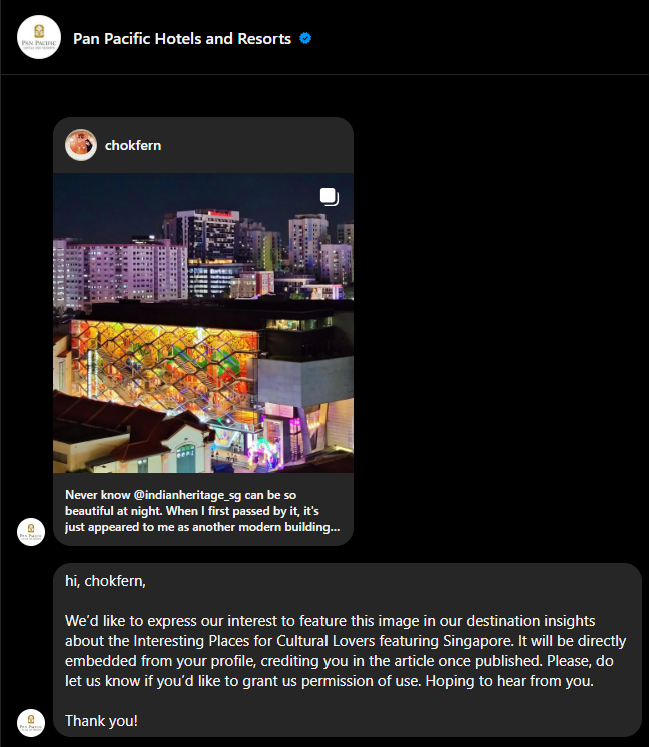The height and width of the screenshot is (747, 650).
Task: Open Pan Pacific logo avatar in header
Action: pyautogui.click(x=39, y=37)
